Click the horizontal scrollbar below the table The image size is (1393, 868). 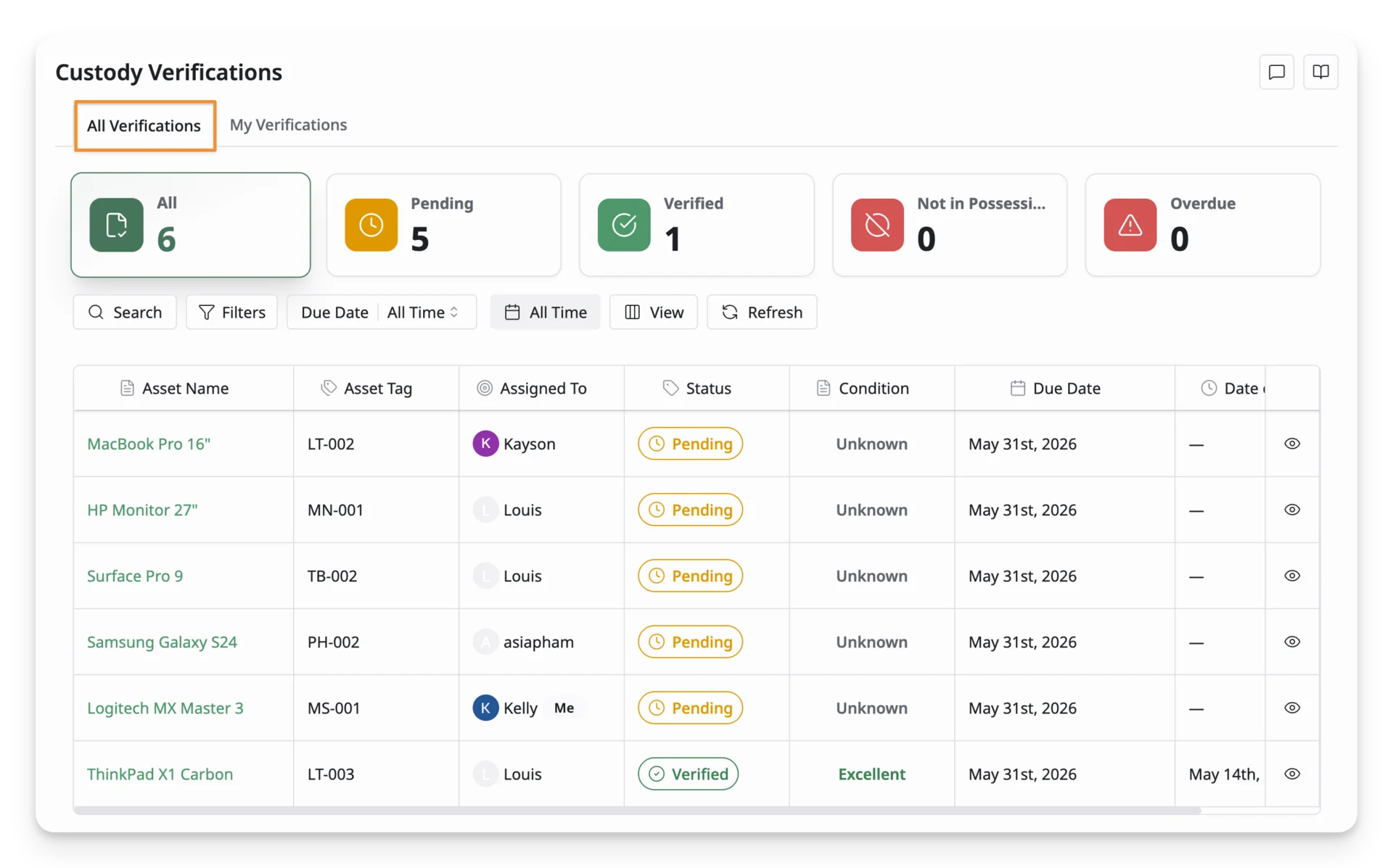(637, 810)
